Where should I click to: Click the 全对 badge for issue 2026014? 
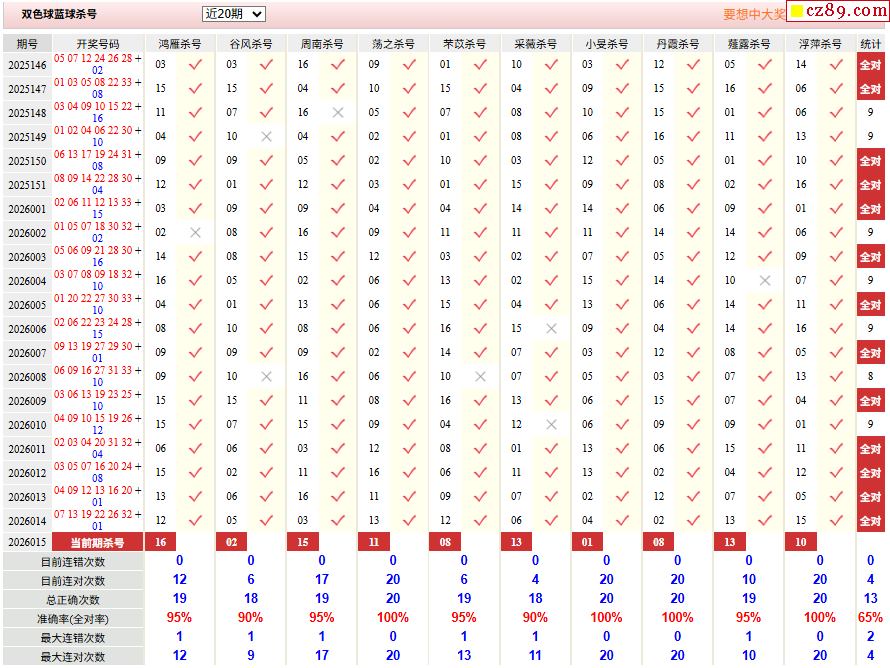(870, 521)
